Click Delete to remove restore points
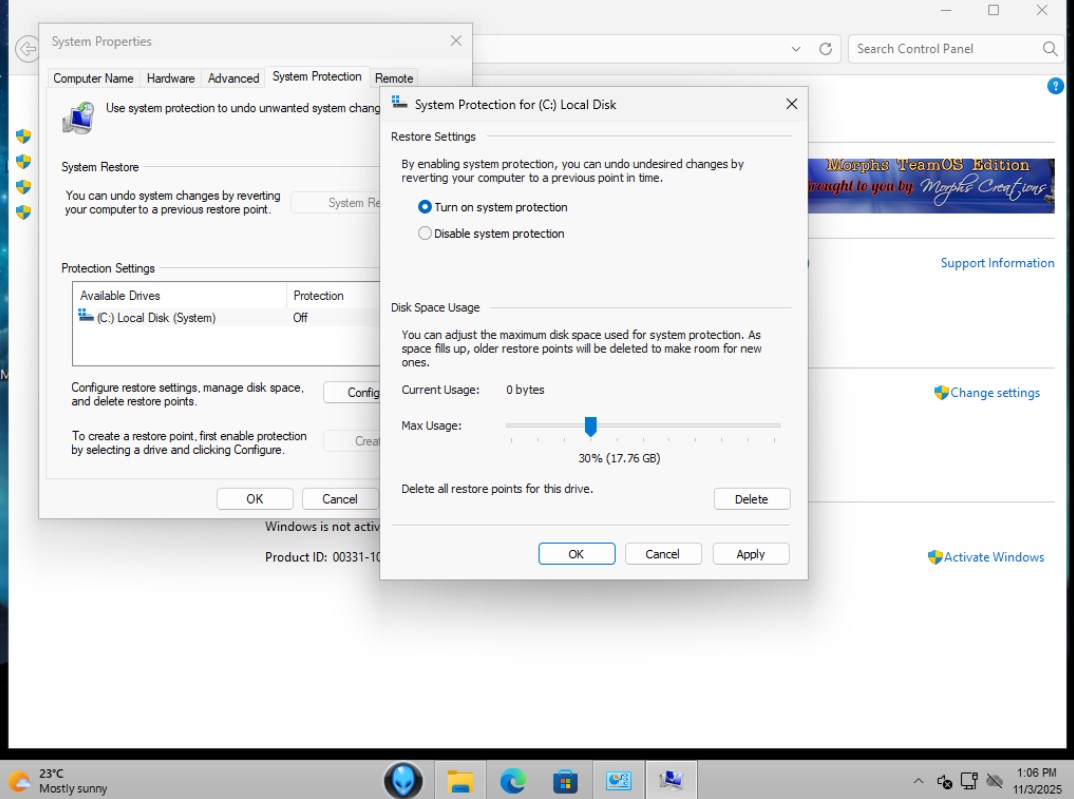 point(751,499)
